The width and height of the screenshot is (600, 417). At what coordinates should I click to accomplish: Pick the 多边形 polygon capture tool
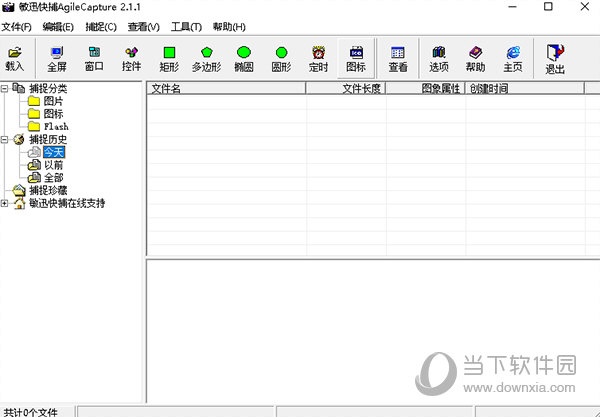tap(207, 58)
